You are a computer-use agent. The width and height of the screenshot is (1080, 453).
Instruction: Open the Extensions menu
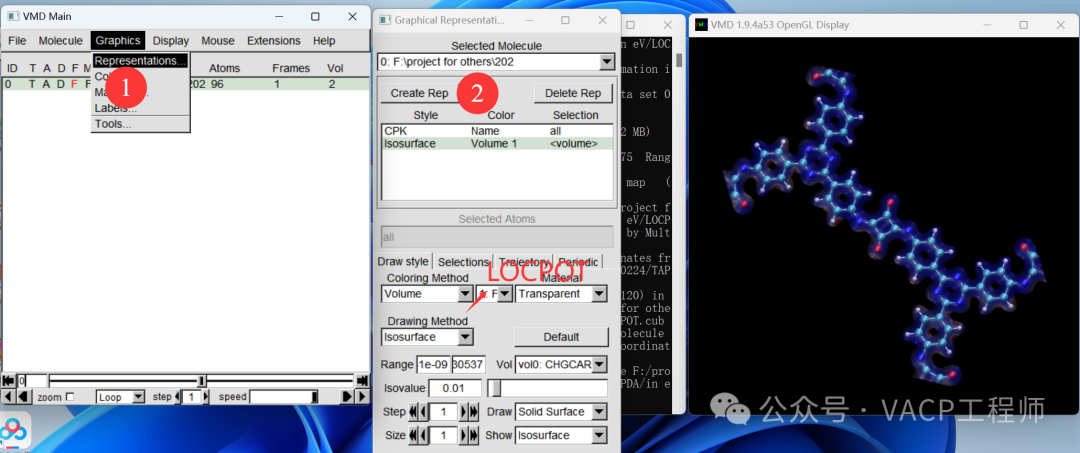273,41
